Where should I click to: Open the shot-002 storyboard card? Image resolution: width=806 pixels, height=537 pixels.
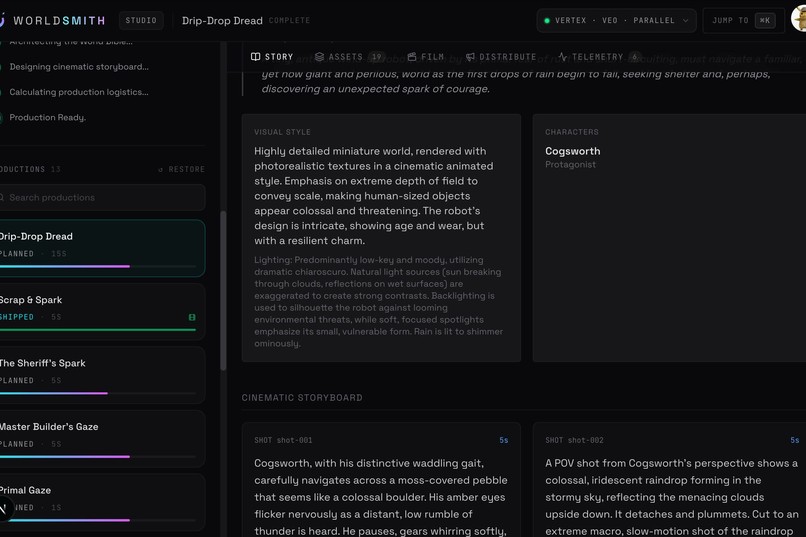[x=669, y=479]
